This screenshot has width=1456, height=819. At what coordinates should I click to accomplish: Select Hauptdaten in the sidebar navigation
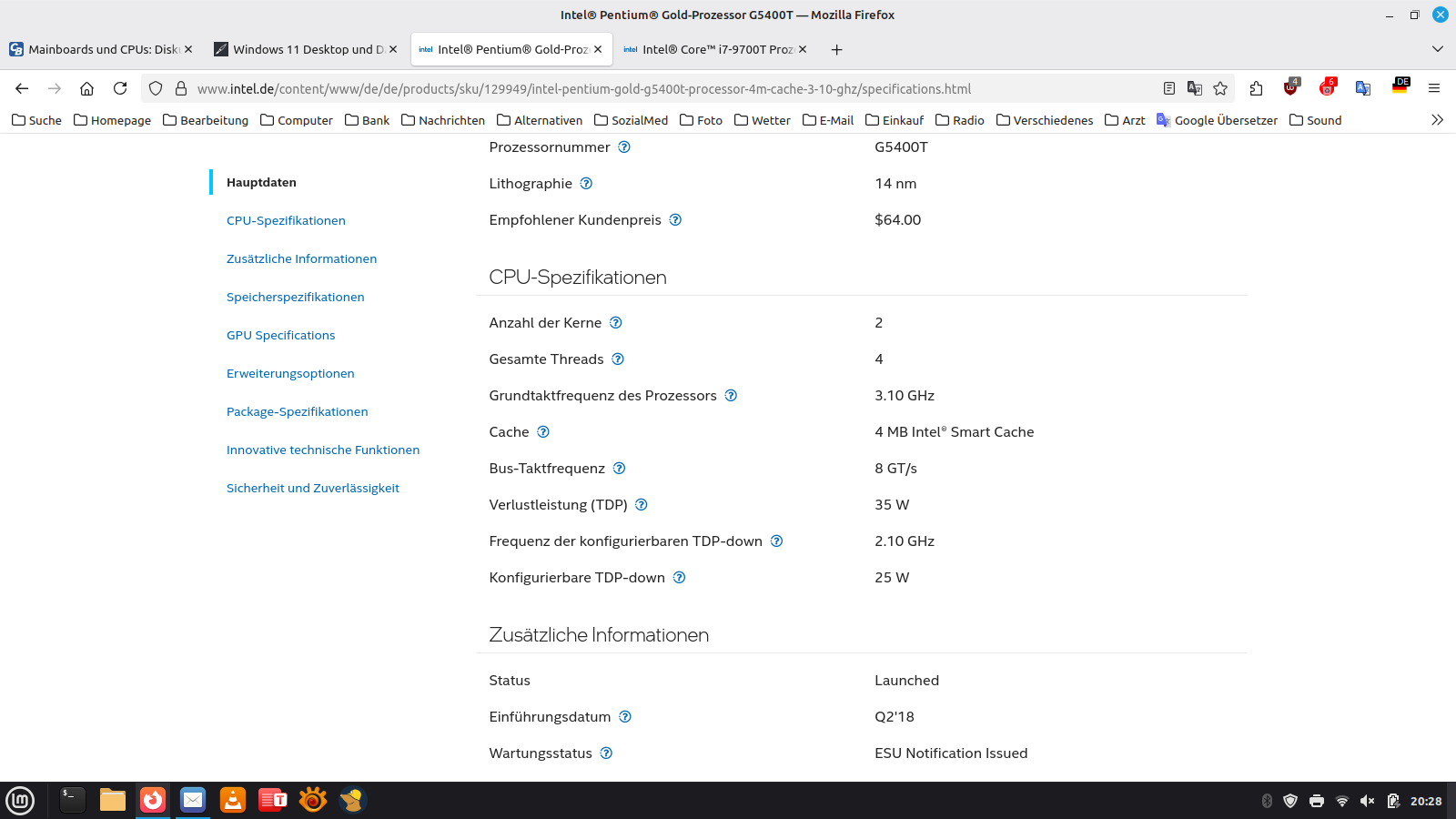coord(261,183)
